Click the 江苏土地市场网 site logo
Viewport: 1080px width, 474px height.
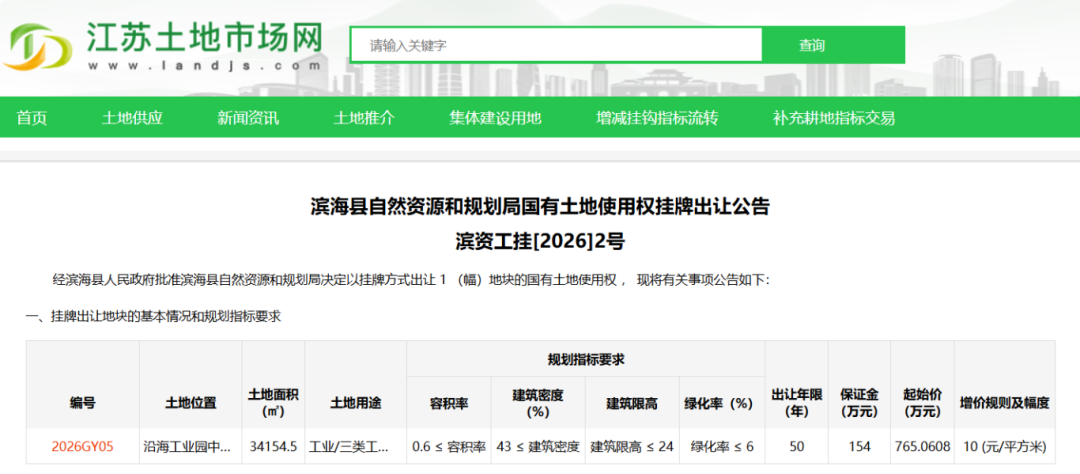click(x=165, y=46)
